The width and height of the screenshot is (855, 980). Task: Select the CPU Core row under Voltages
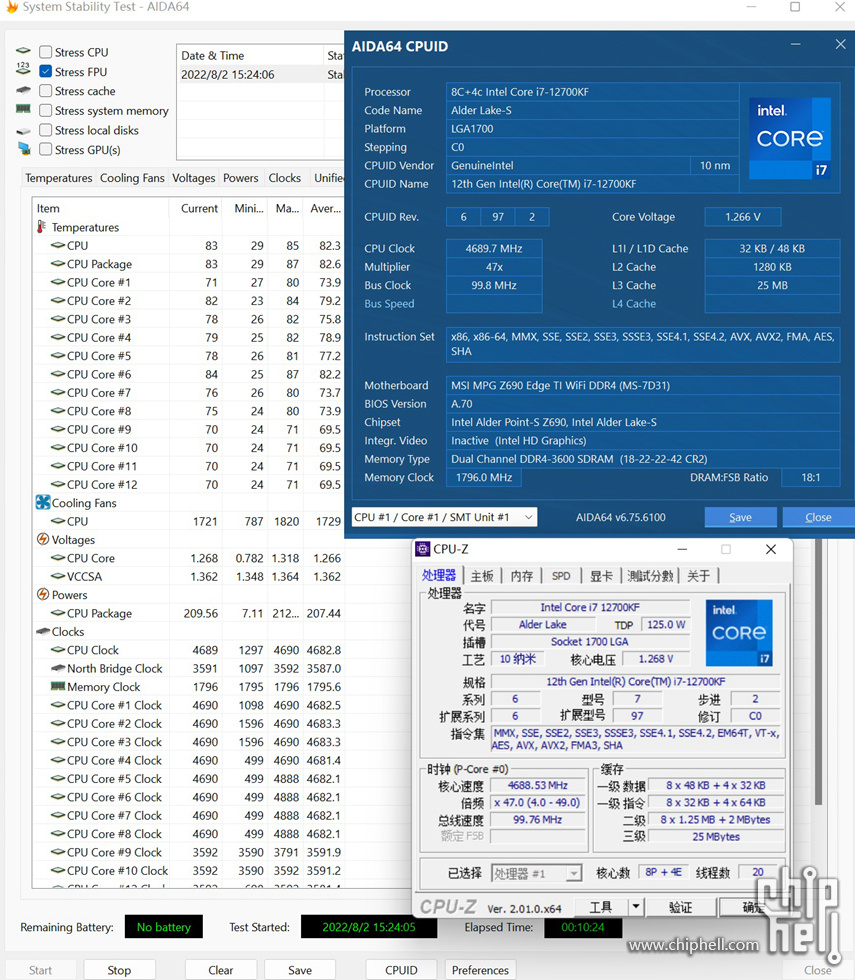tap(188, 558)
